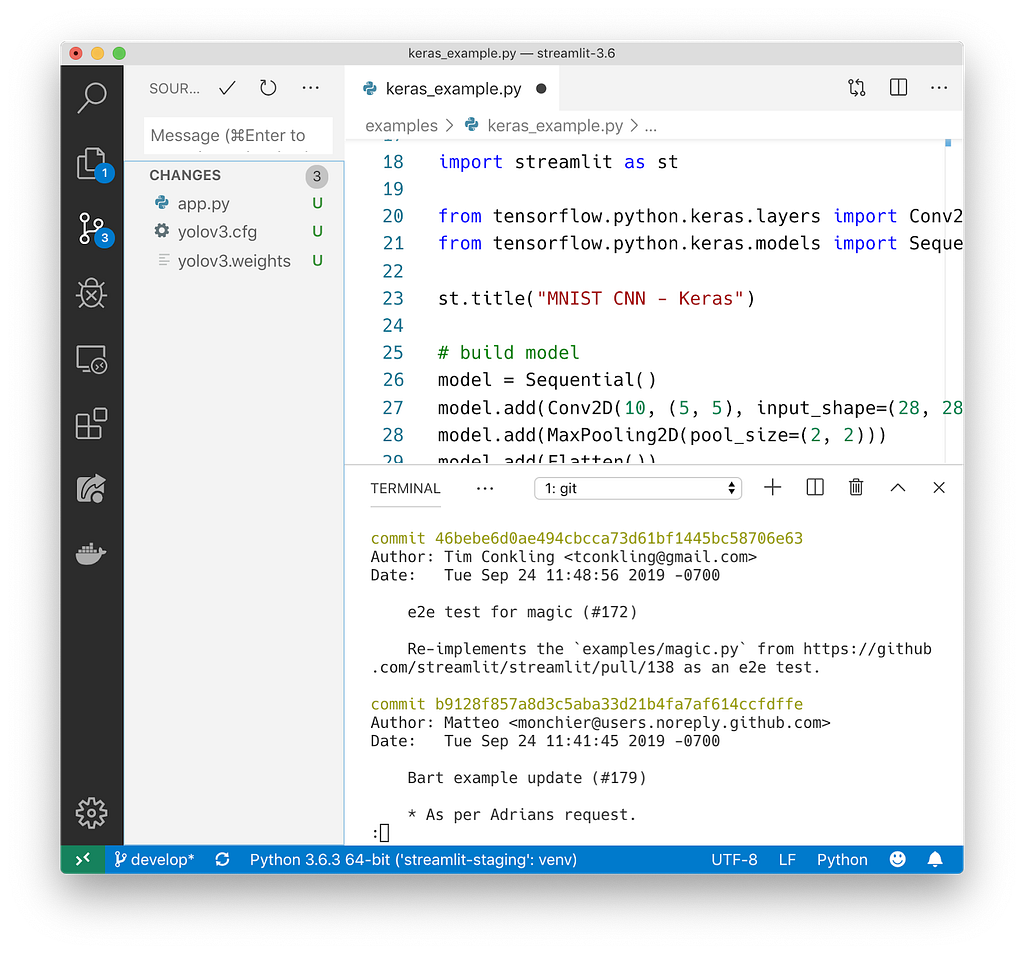The image size is (1024, 954).
Task: Click 'import streamlit as st' code line
Action: [x=558, y=162]
